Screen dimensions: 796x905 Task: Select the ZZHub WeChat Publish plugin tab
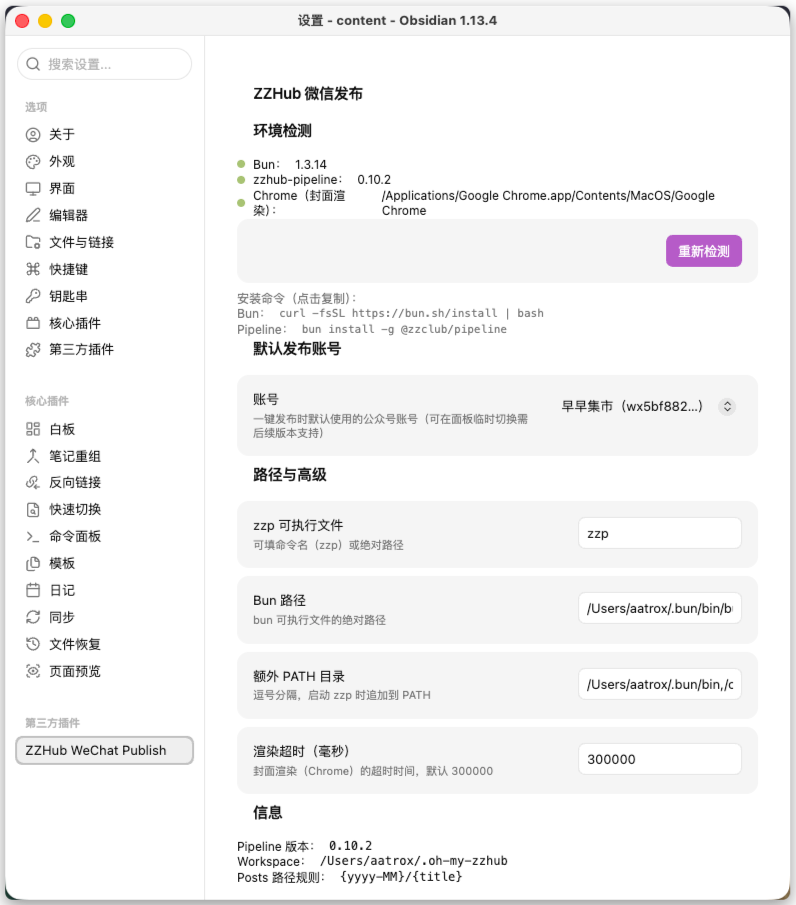click(104, 750)
